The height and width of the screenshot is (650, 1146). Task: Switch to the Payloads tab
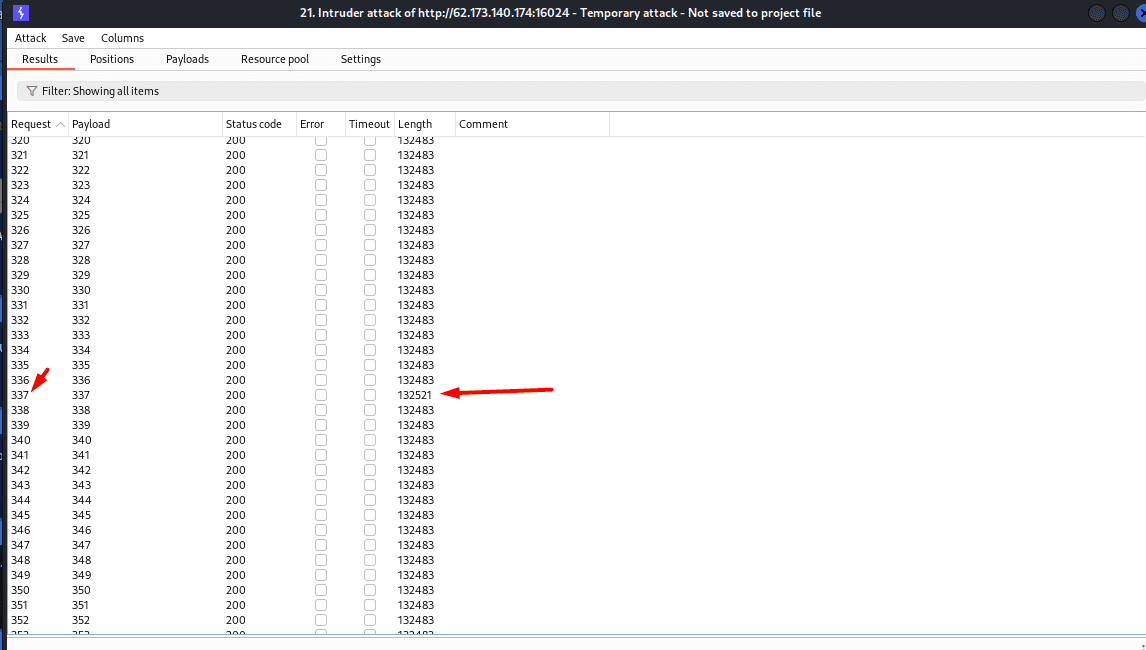click(187, 59)
